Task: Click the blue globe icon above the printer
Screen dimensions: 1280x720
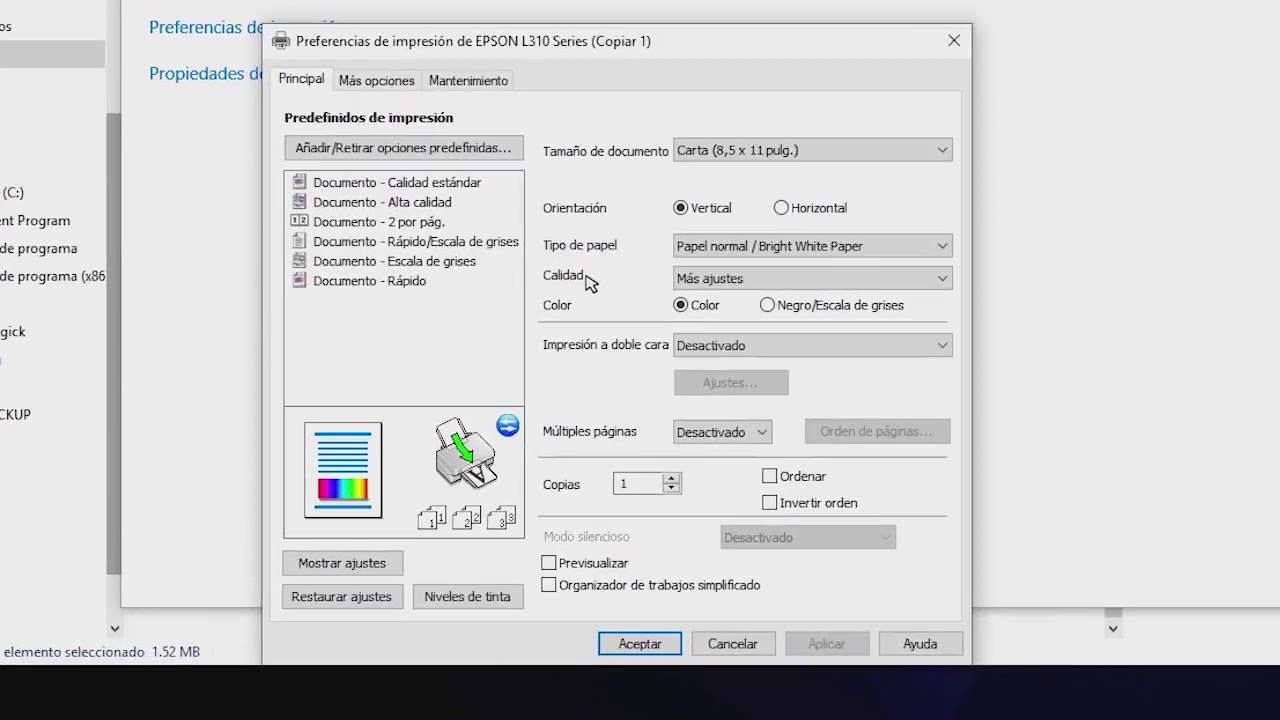Action: pos(508,425)
